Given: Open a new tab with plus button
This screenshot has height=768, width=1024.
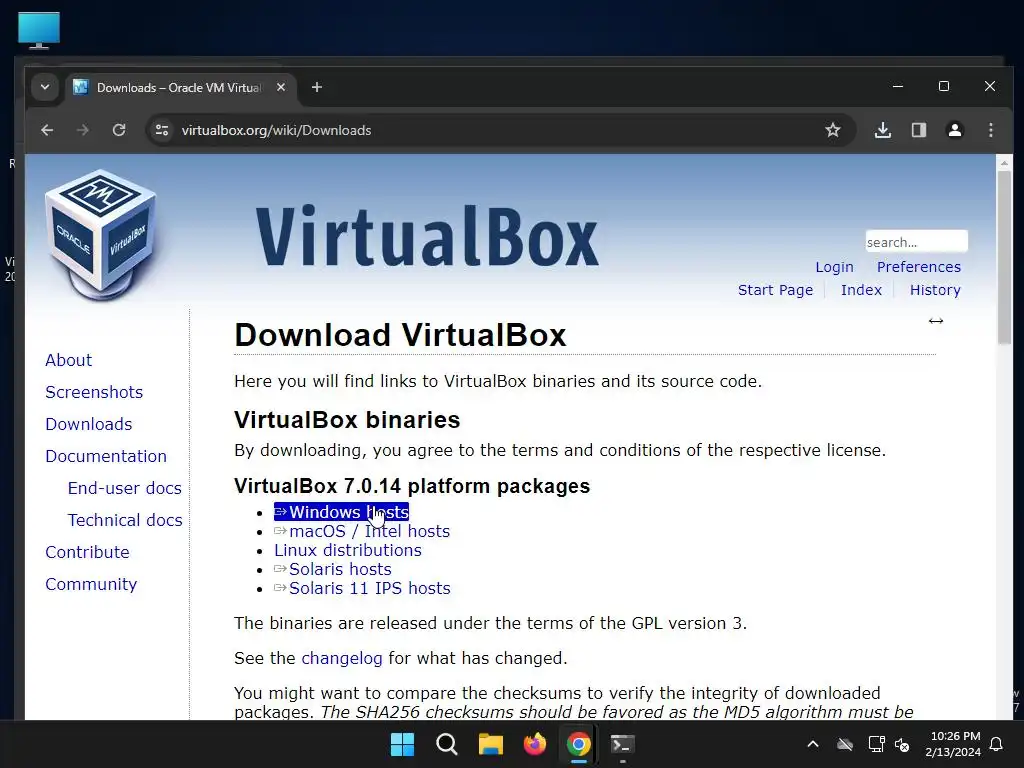Looking at the screenshot, I should point(317,87).
